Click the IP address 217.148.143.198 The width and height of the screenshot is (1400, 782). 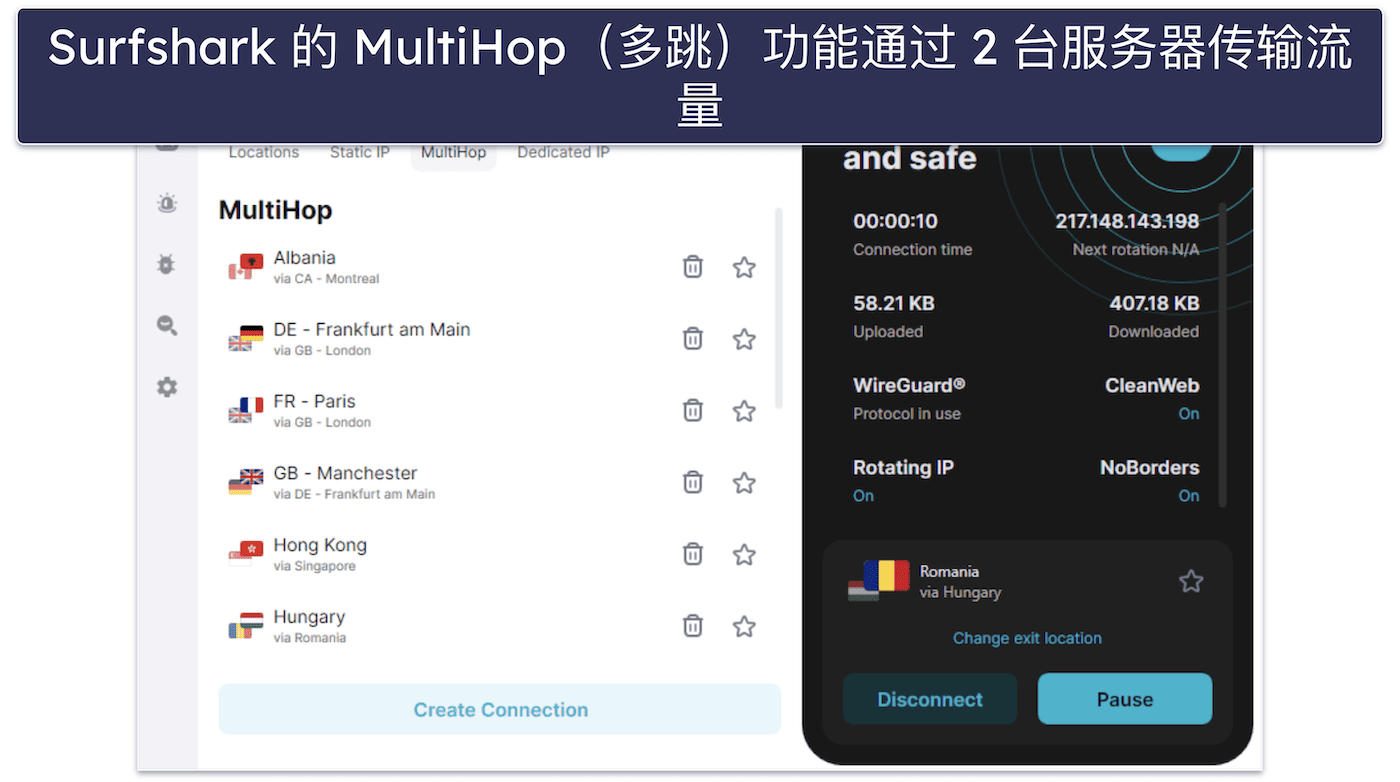click(x=1127, y=221)
